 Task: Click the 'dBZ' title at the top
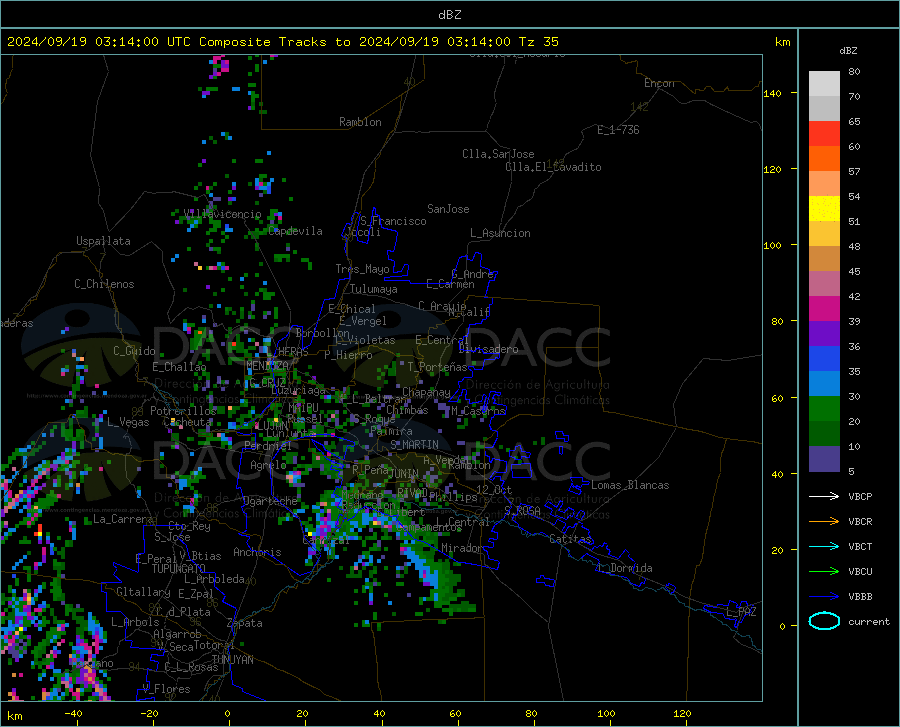click(449, 15)
